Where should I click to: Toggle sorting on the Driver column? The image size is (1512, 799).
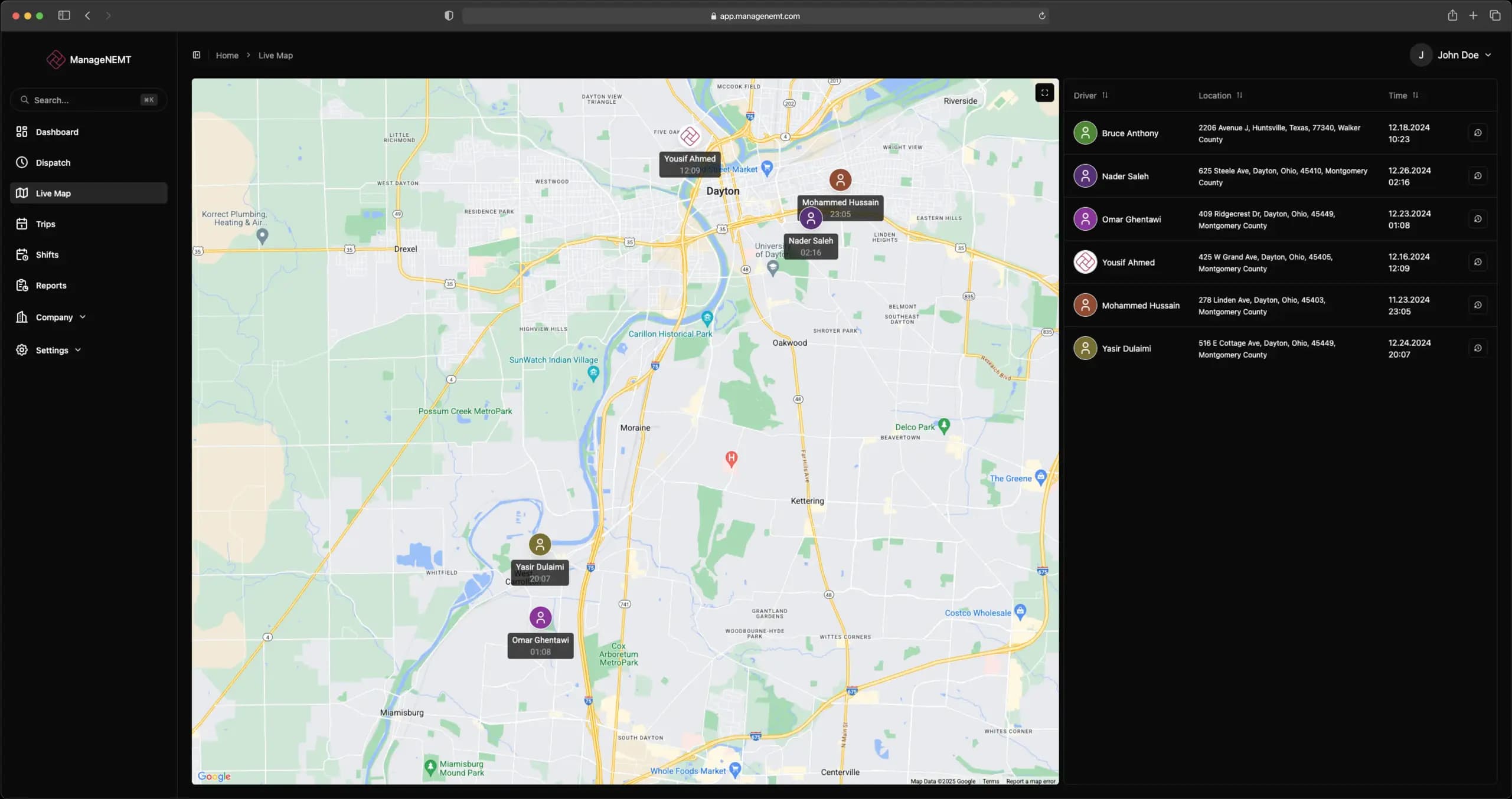tap(1103, 94)
